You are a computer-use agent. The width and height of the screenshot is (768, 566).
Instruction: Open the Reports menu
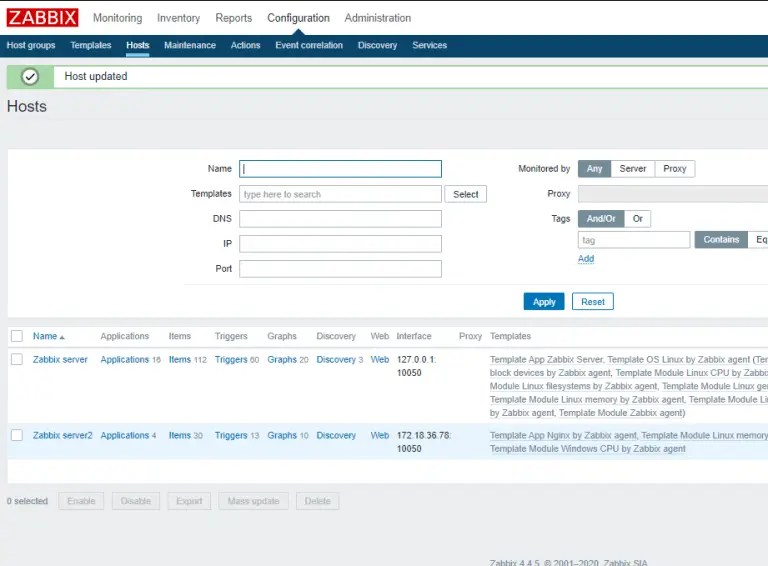tap(234, 18)
